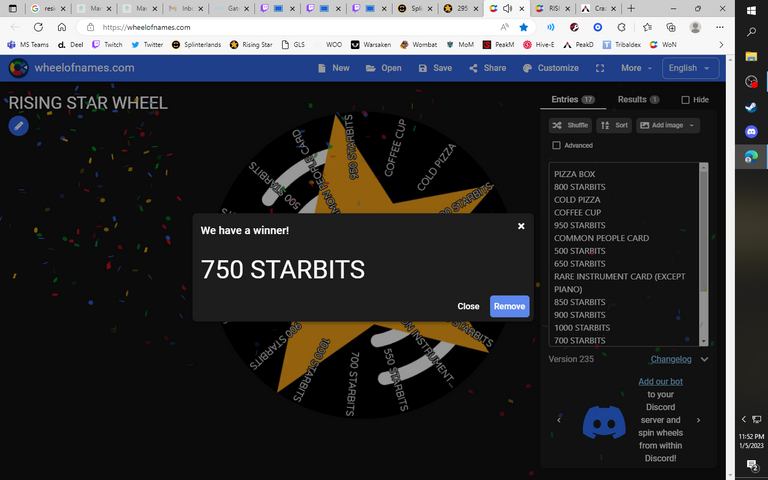Open Steam from taskbar

751,106
